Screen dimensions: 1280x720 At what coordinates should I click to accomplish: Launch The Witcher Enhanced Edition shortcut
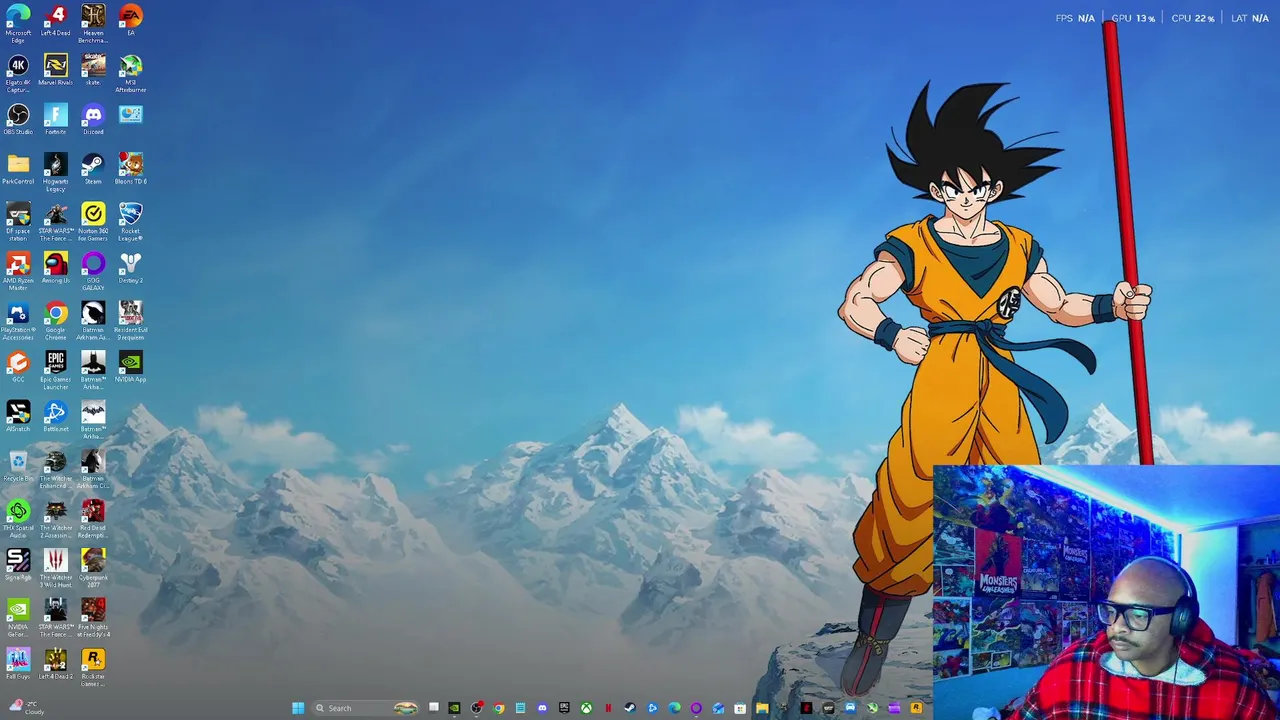[56, 469]
